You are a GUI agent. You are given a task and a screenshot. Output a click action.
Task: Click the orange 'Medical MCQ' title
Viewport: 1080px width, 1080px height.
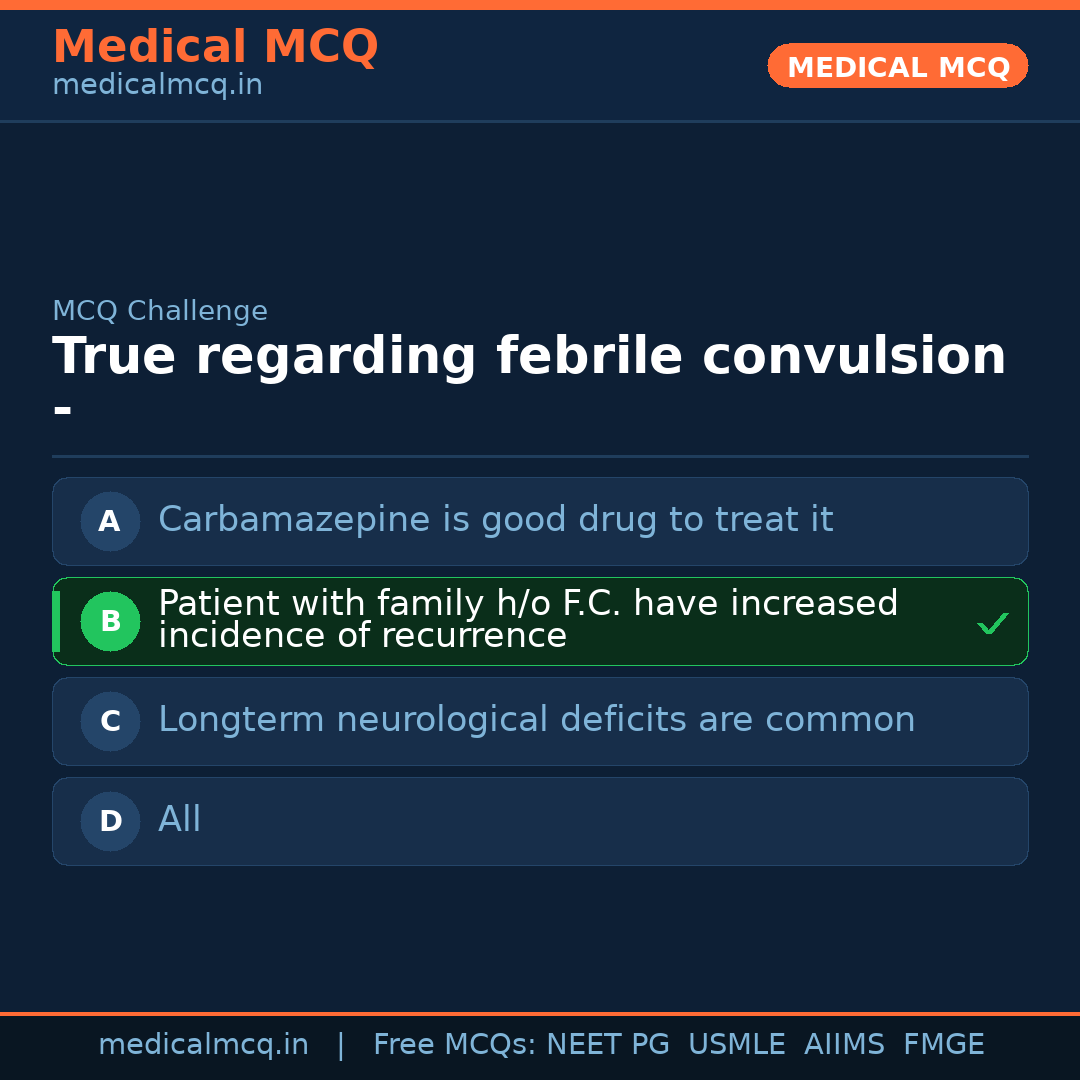point(215,47)
